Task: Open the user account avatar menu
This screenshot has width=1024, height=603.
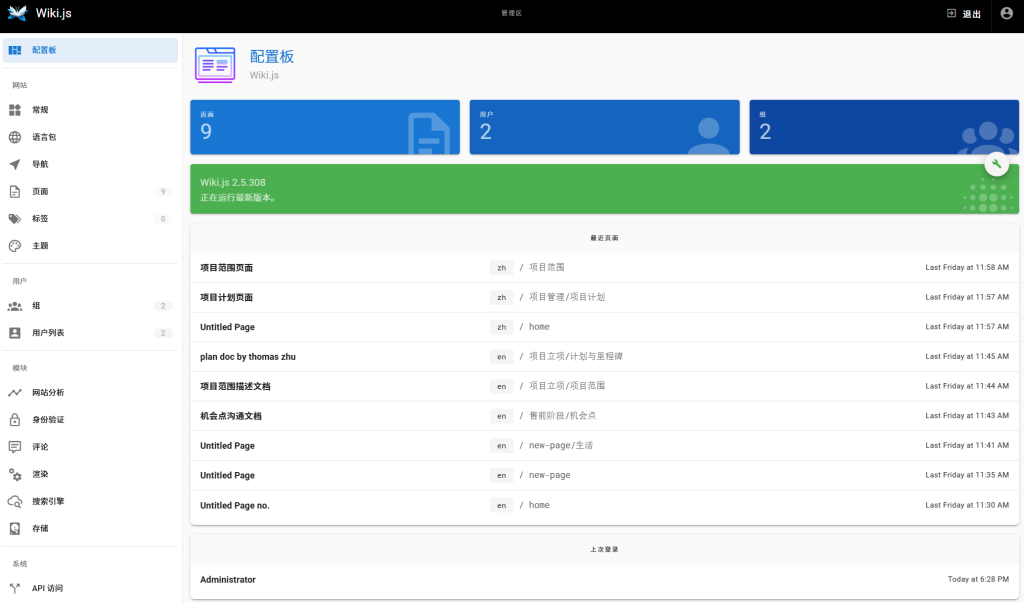Action: tap(1006, 14)
